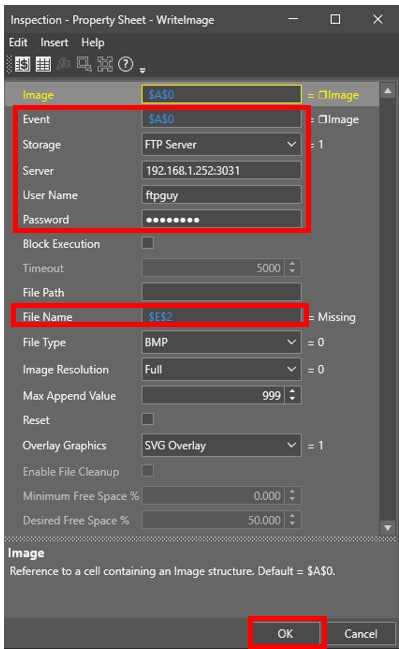Toggle the Reset checkbox
The width and height of the screenshot is (399, 649).
(148, 419)
